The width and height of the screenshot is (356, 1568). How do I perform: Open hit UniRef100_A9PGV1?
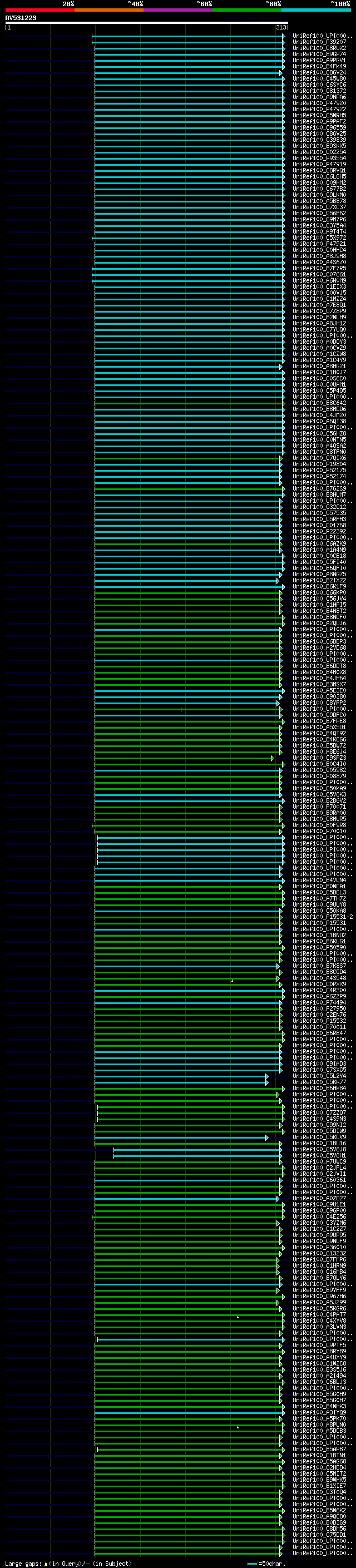319,61
